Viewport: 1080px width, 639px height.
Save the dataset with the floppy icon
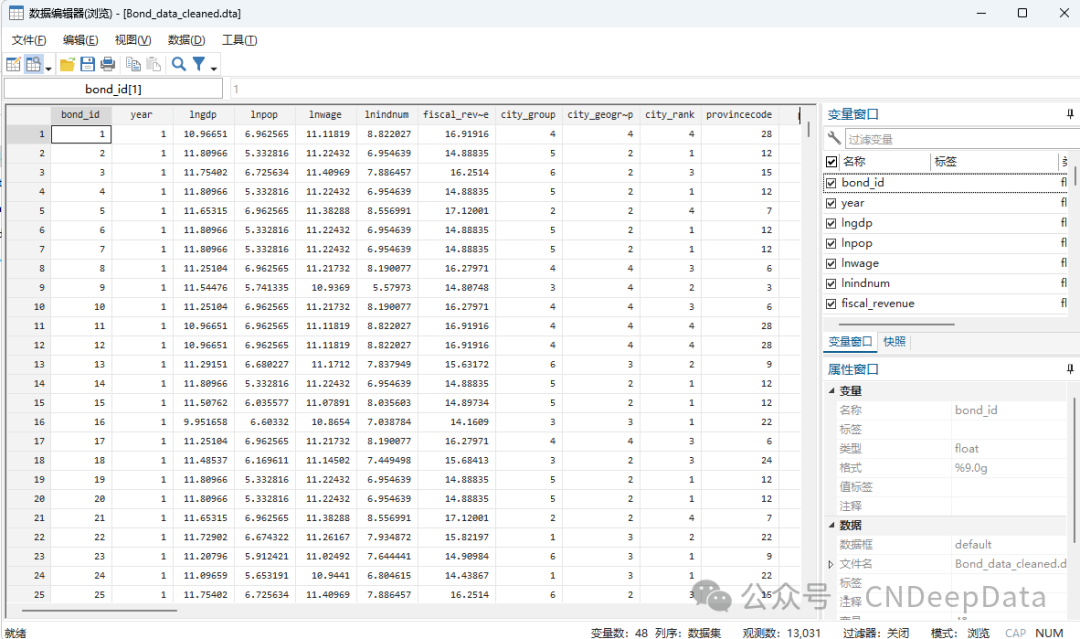(87, 65)
